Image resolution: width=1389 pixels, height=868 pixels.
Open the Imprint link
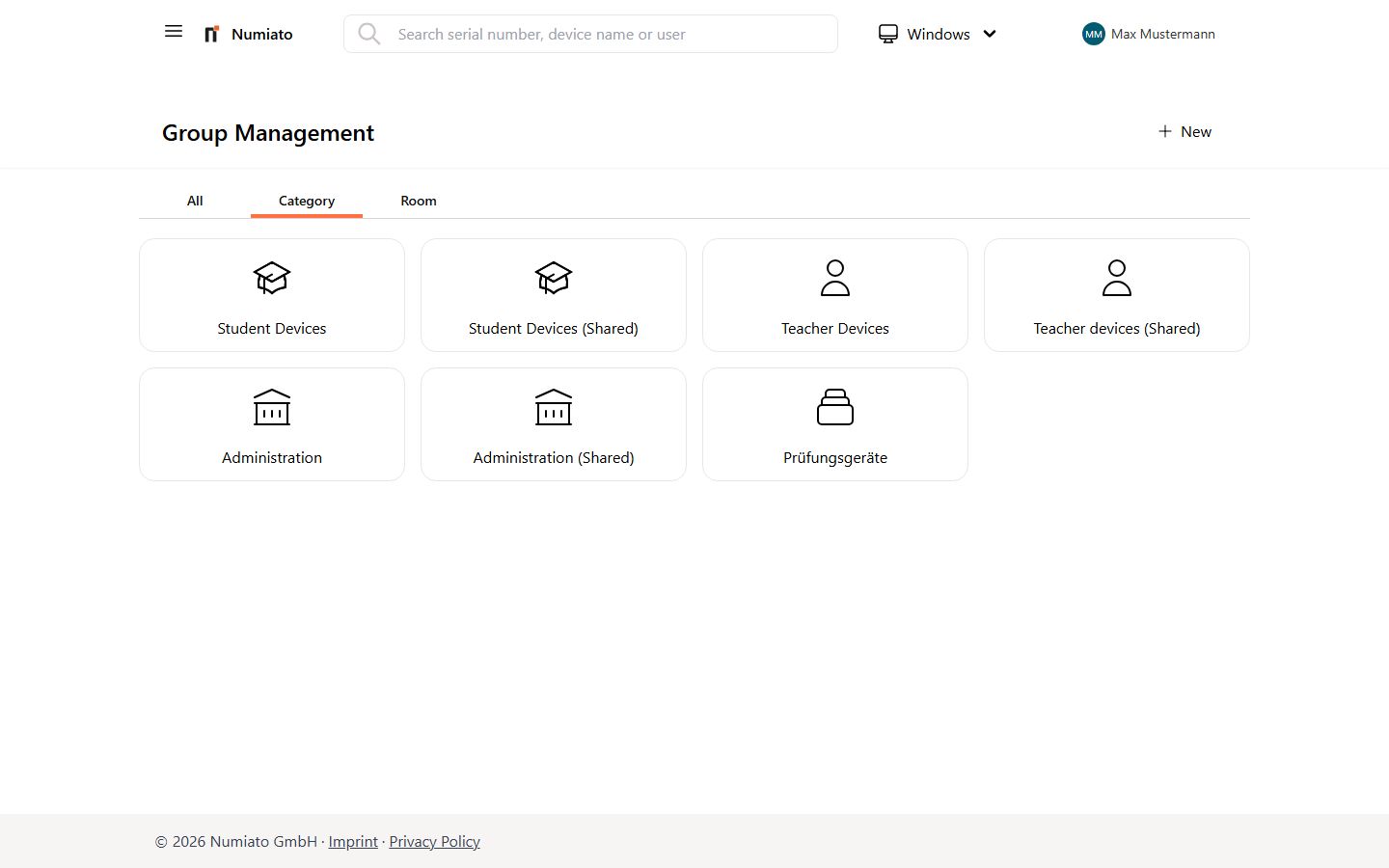click(x=353, y=841)
